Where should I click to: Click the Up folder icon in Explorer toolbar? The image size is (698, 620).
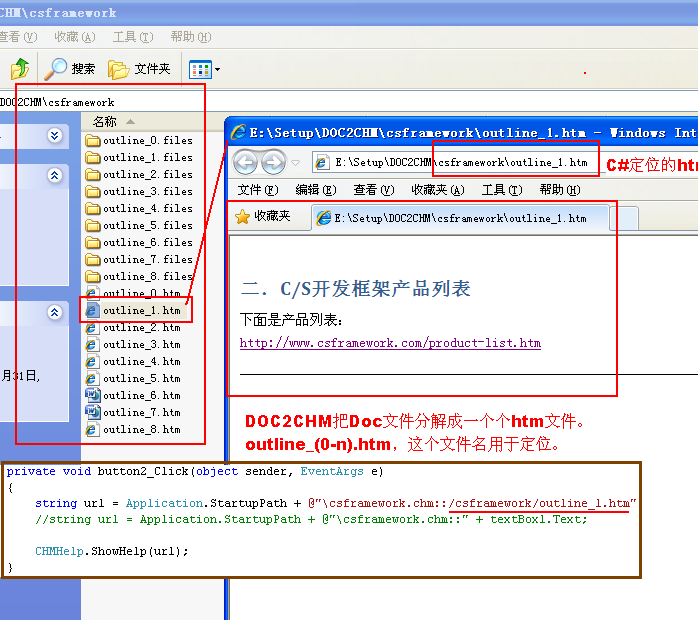[x=19, y=69]
